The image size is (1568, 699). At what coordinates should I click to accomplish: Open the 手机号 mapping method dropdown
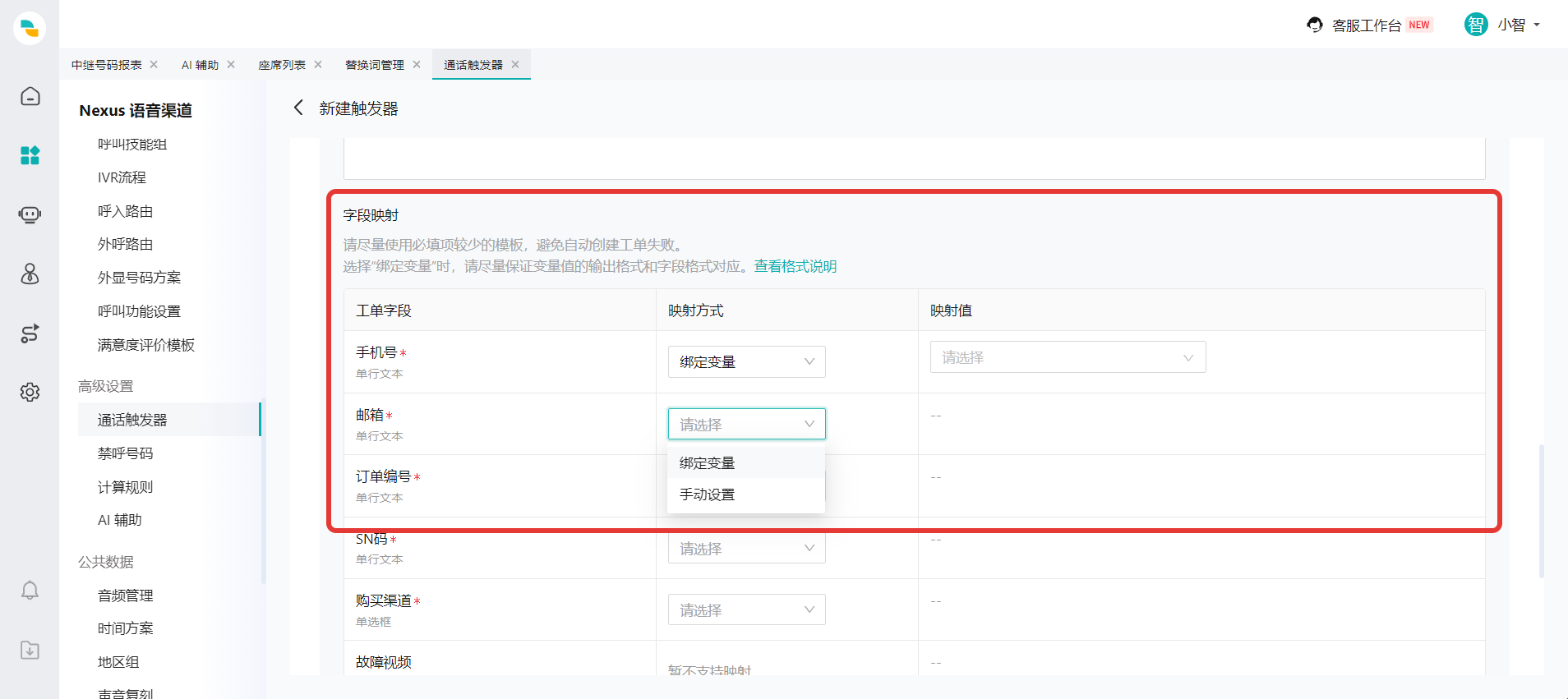(x=747, y=362)
